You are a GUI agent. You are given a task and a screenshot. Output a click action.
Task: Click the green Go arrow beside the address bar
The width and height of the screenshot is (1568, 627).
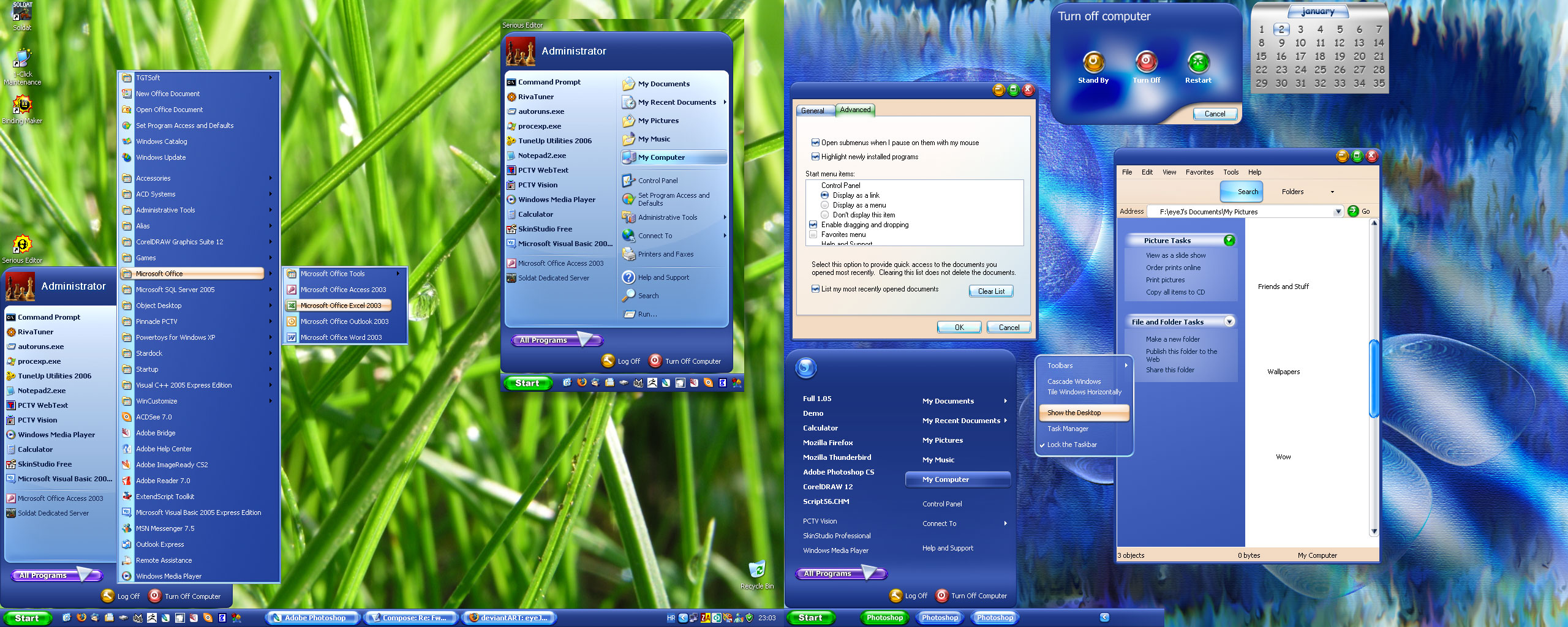[1353, 211]
